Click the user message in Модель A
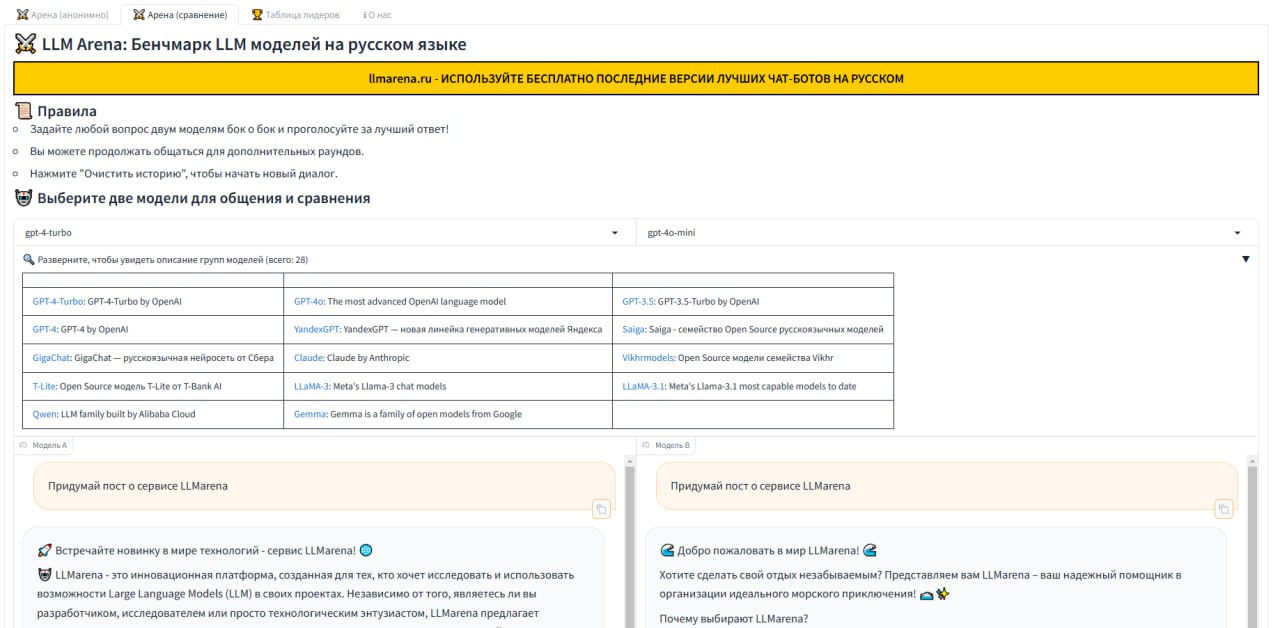The height and width of the screenshot is (628, 1280). [x=325, y=486]
